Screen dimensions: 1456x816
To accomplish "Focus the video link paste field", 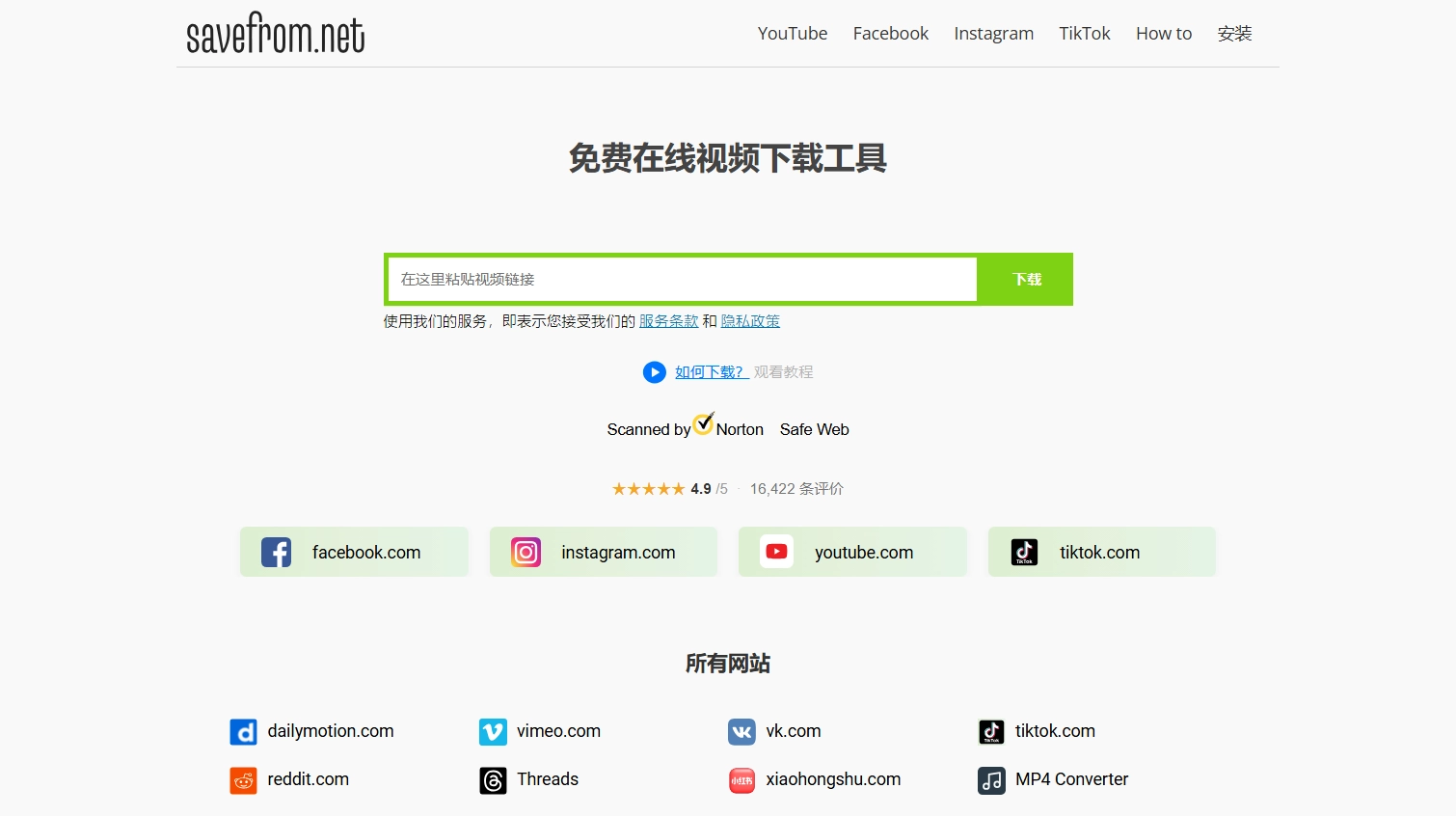I will 683,279.
